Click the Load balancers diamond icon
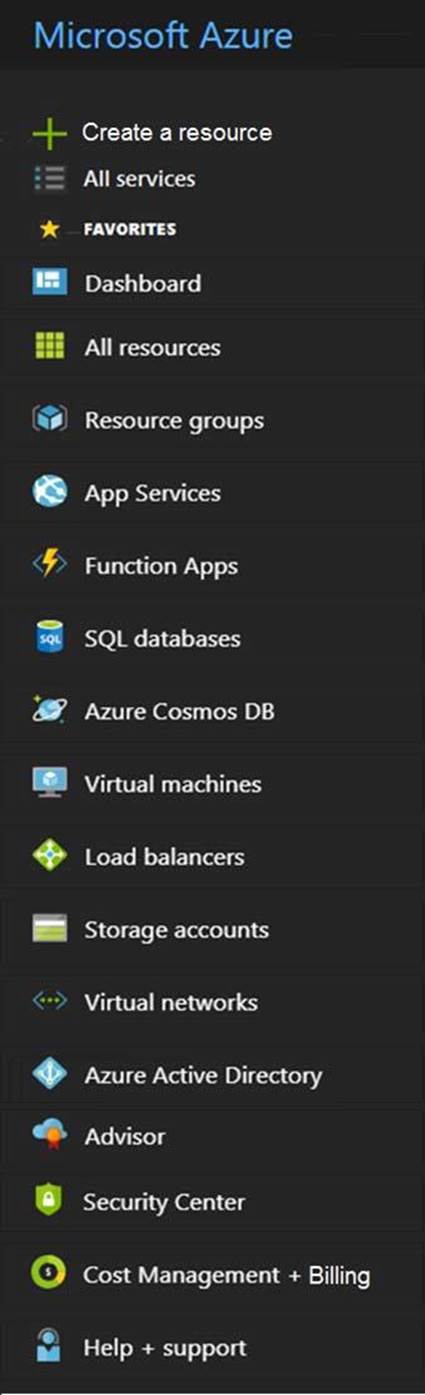Image resolution: width=425 pixels, height=1395 pixels. point(49,857)
